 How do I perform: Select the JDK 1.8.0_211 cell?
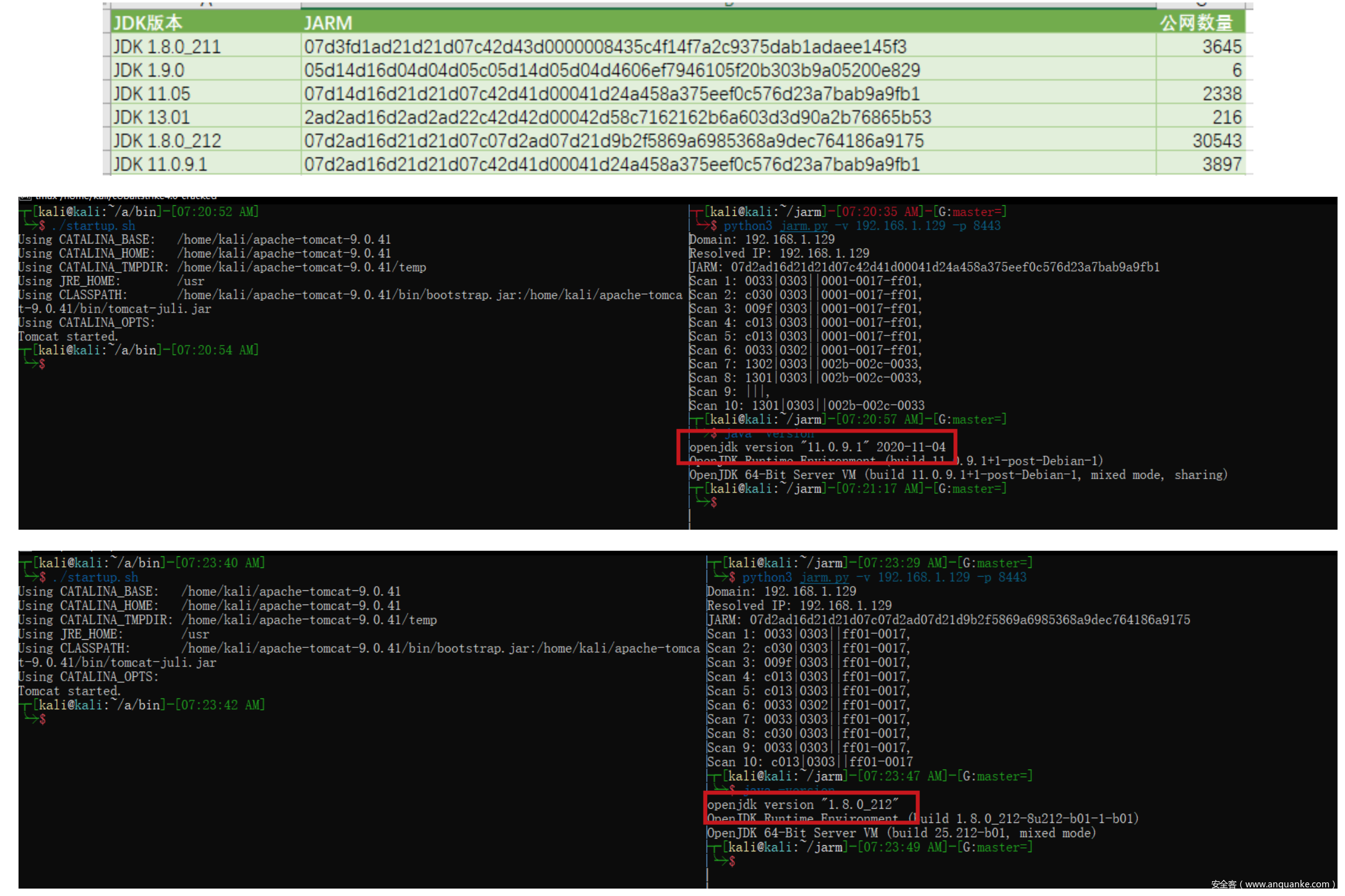tap(167, 46)
